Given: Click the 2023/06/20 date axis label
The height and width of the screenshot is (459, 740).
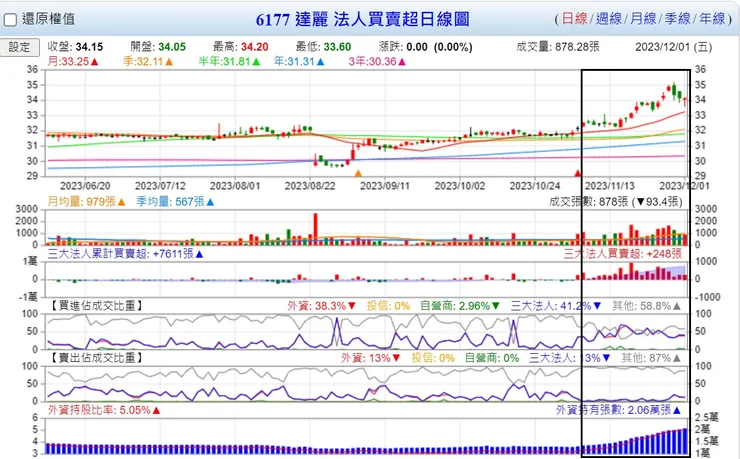Looking at the screenshot, I should [85, 185].
